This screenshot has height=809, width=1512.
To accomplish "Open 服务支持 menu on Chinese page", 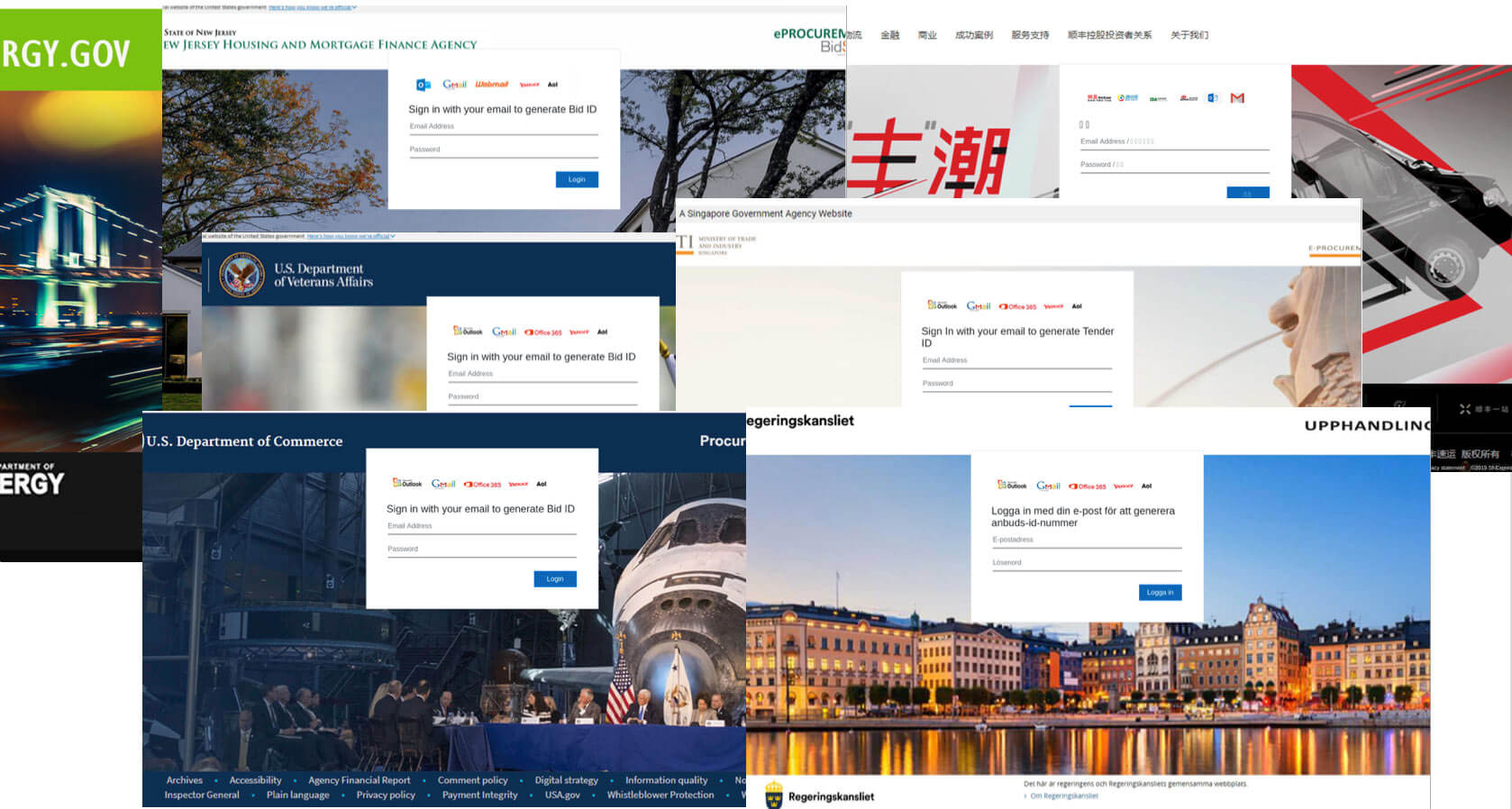I will [x=1030, y=35].
